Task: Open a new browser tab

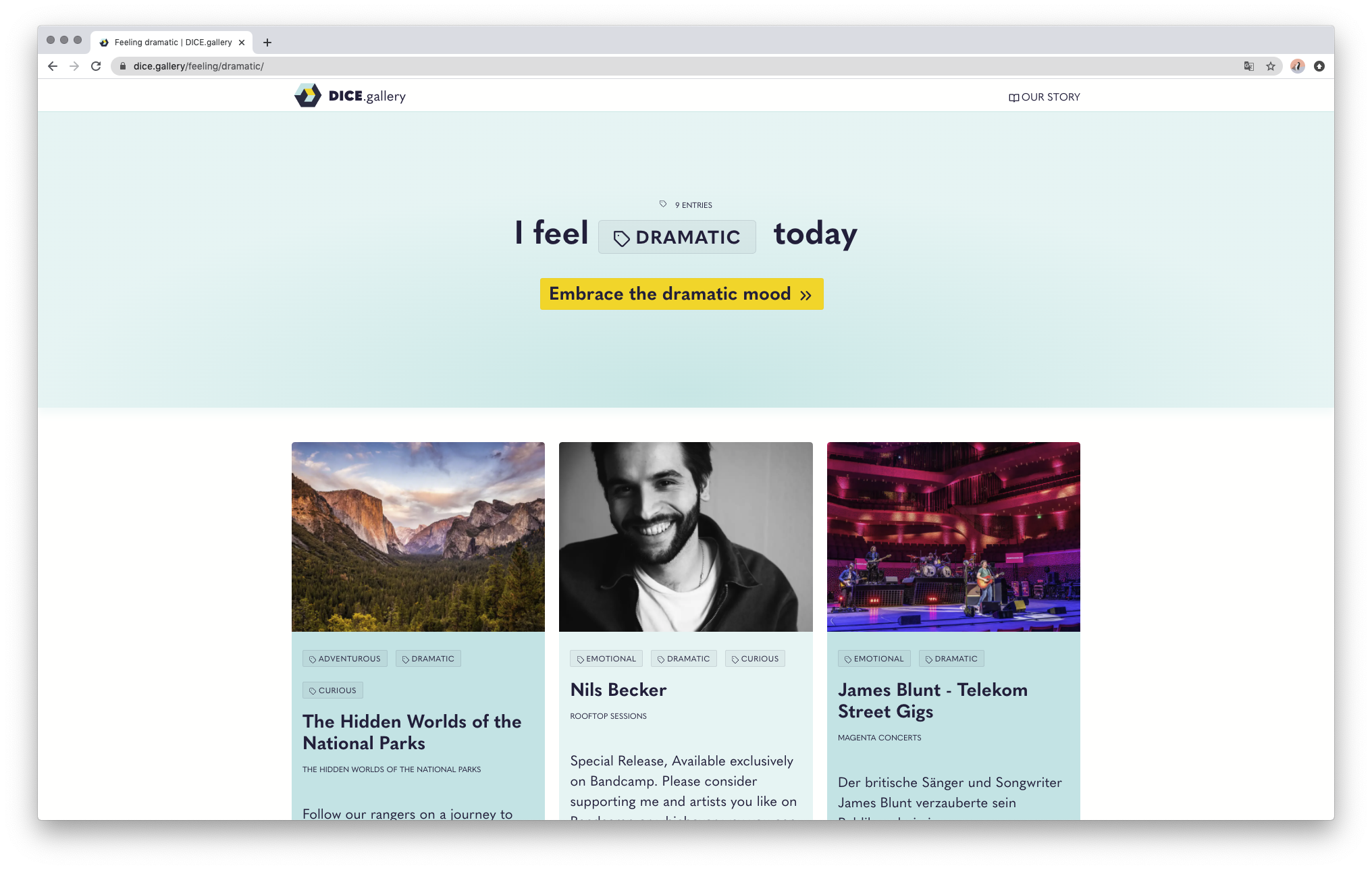Action: click(267, 43)
